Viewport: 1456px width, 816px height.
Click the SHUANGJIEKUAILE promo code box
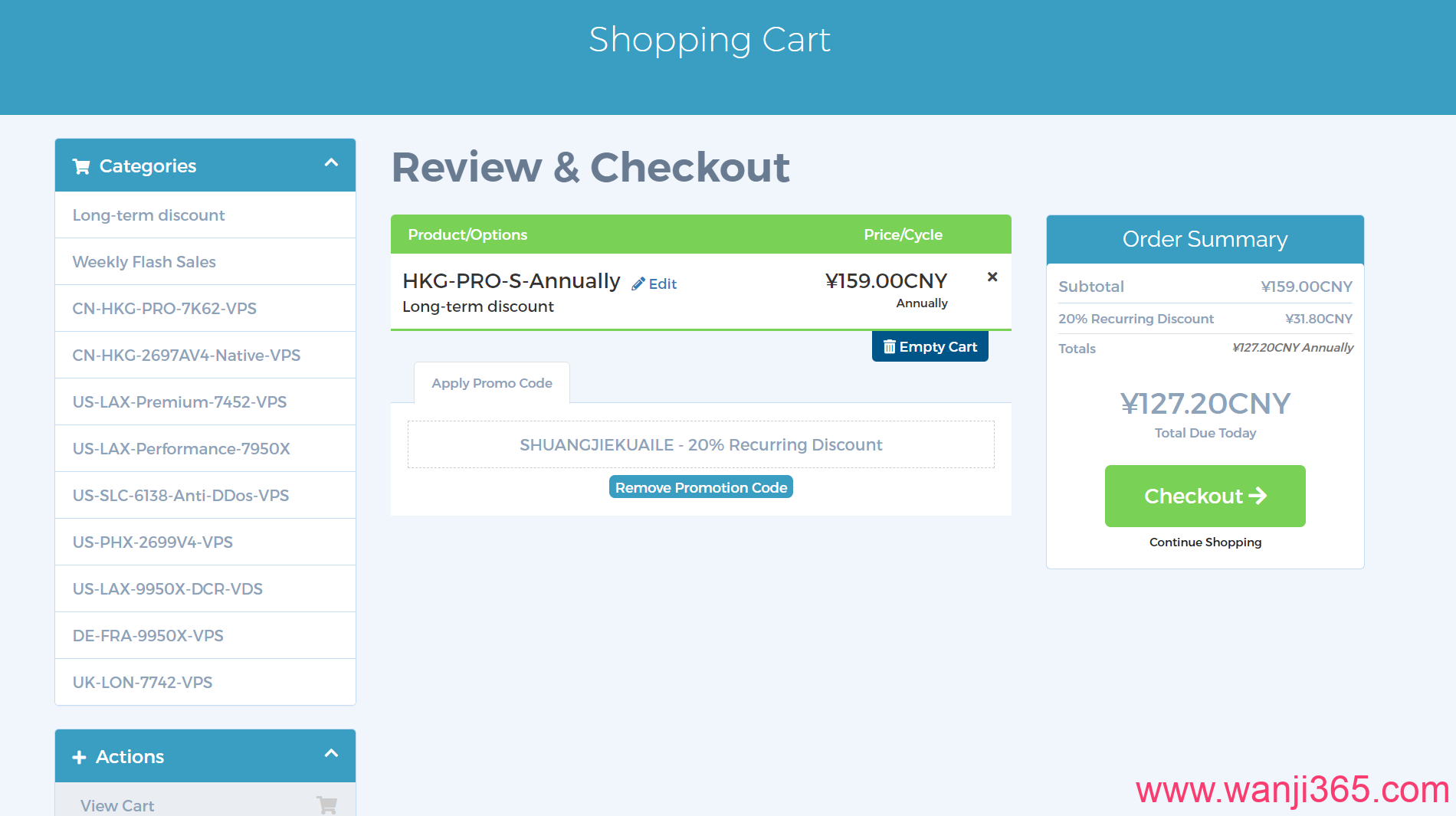click(700, 444)
